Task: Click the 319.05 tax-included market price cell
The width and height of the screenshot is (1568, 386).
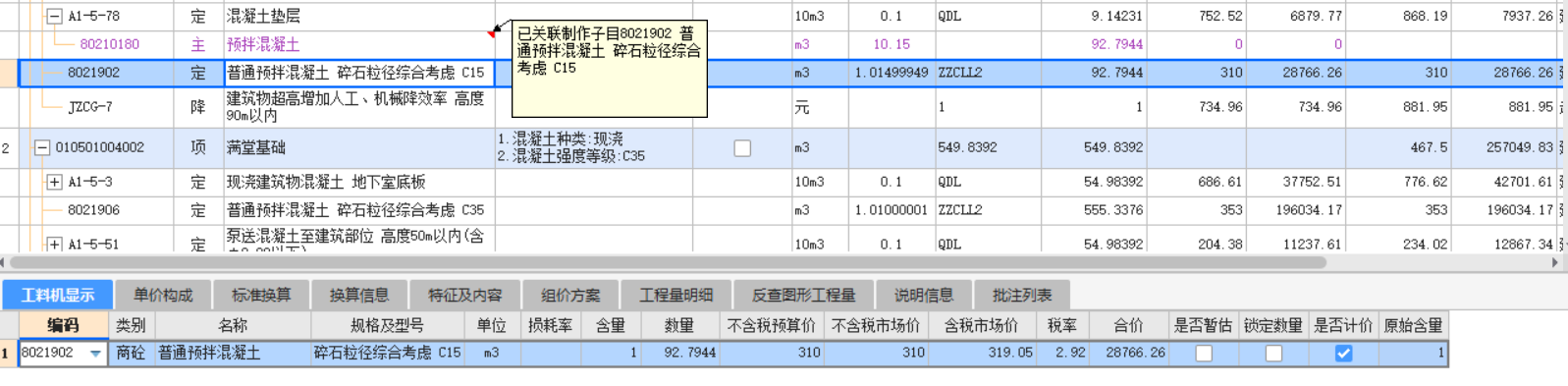Action: click(981, 354)
